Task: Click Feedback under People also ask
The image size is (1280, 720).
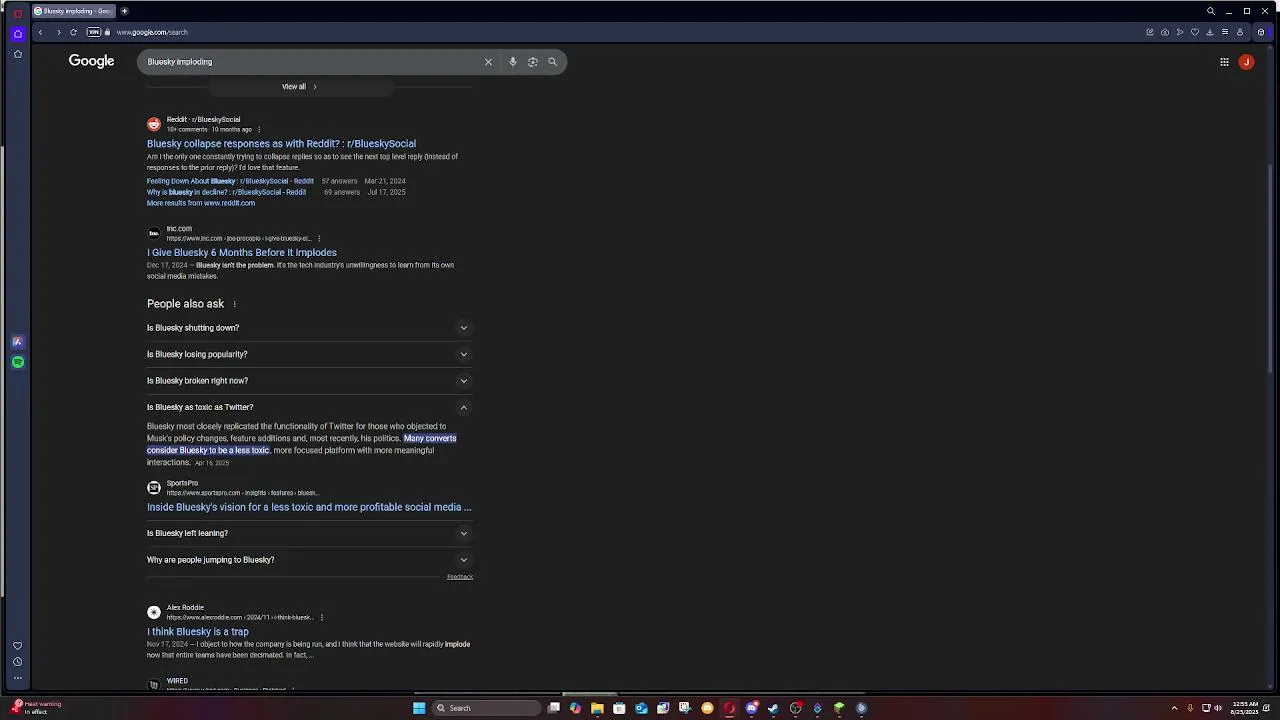Action: pos(460,577)
